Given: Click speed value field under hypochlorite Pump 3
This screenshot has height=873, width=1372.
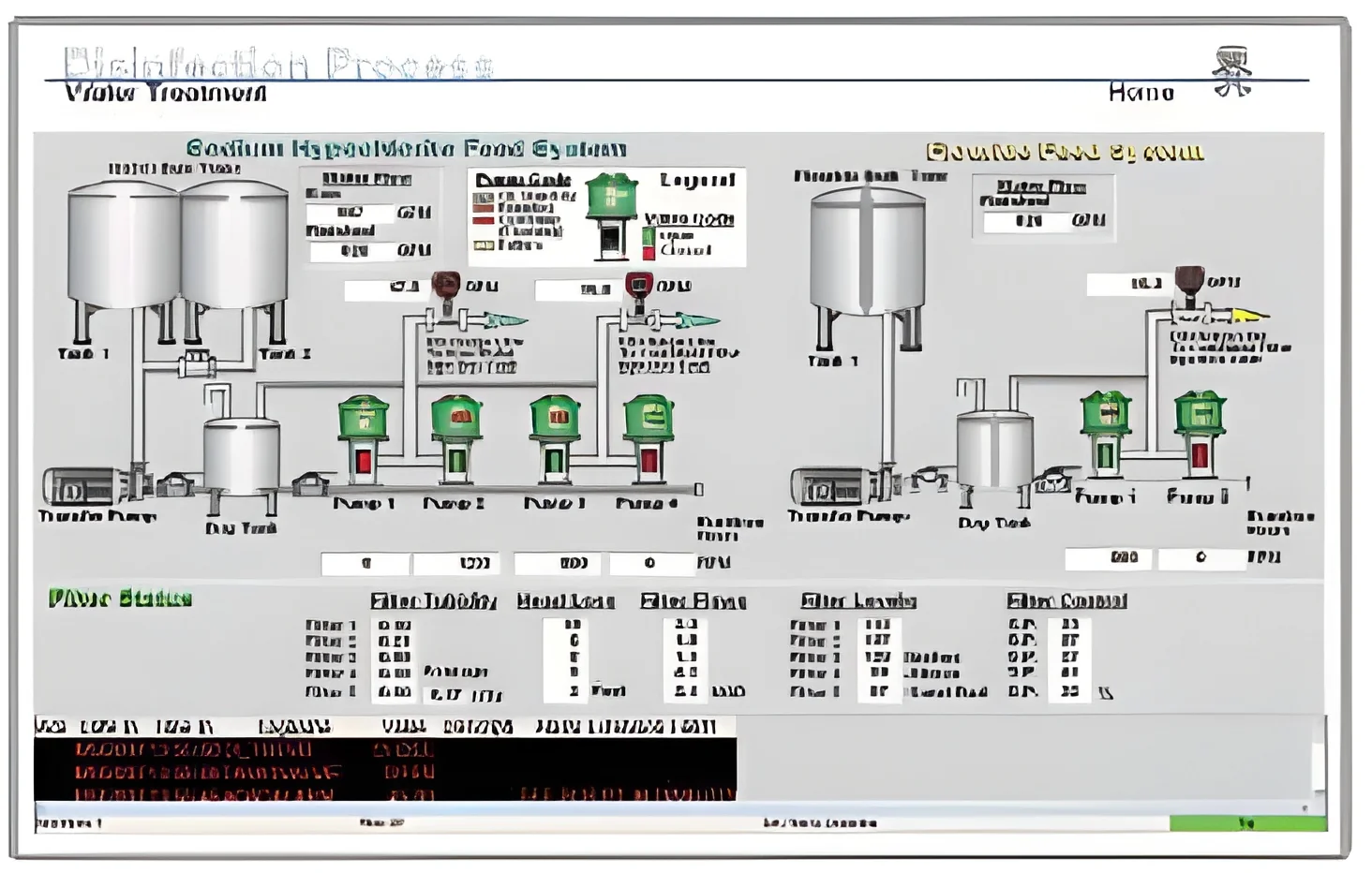Looking at the screenshot, I should (x=559, y=564).
